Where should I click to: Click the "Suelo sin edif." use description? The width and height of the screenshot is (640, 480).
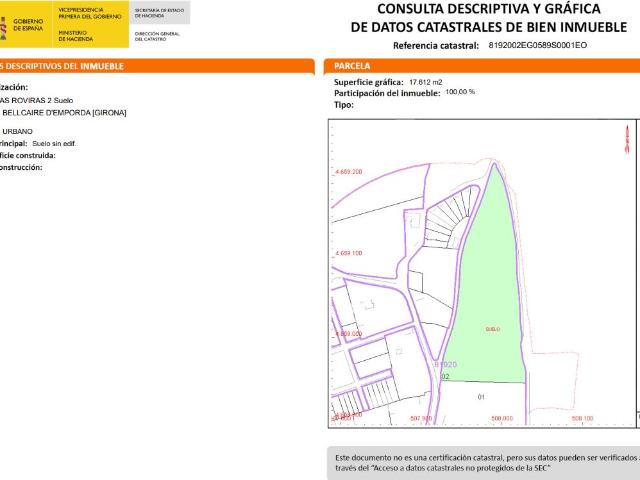(x=54, y=143)
